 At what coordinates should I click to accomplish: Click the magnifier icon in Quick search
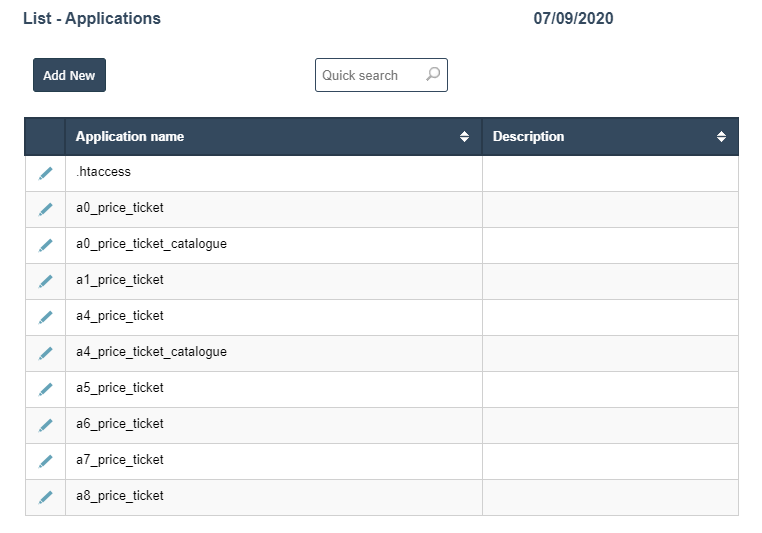433,74
